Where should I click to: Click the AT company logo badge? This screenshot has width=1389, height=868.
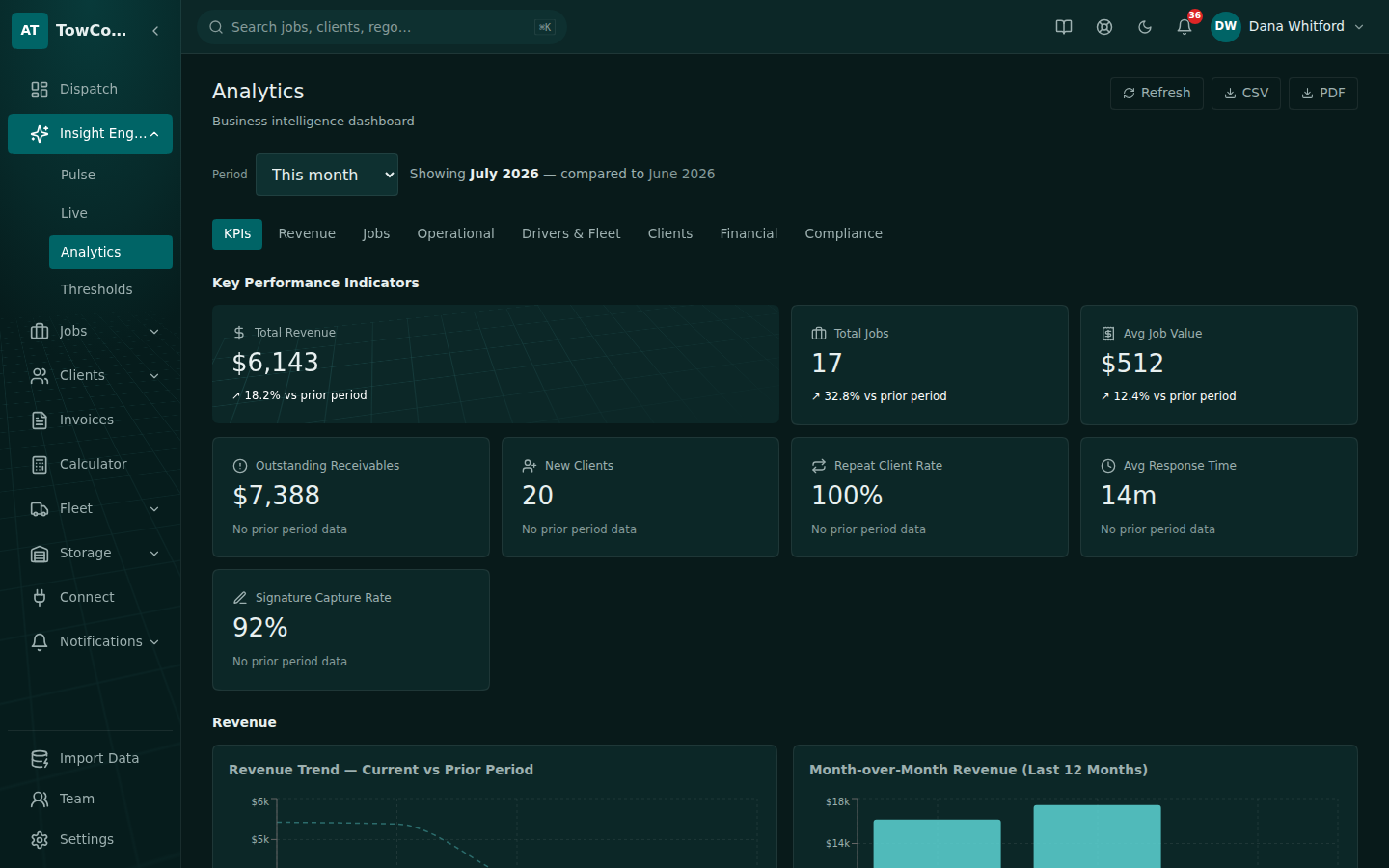point(30,30)
